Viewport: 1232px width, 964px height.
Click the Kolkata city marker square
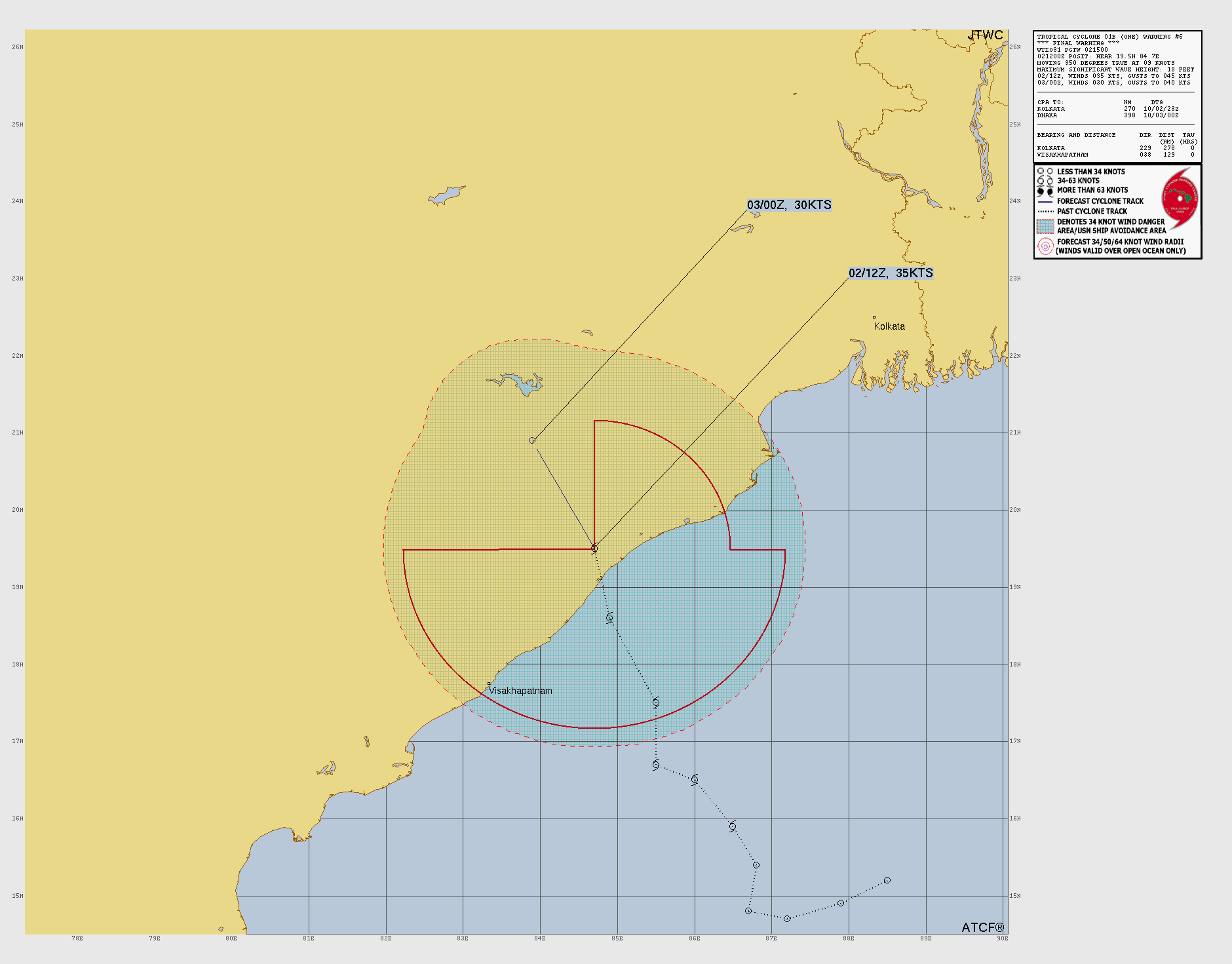(874, 317)
